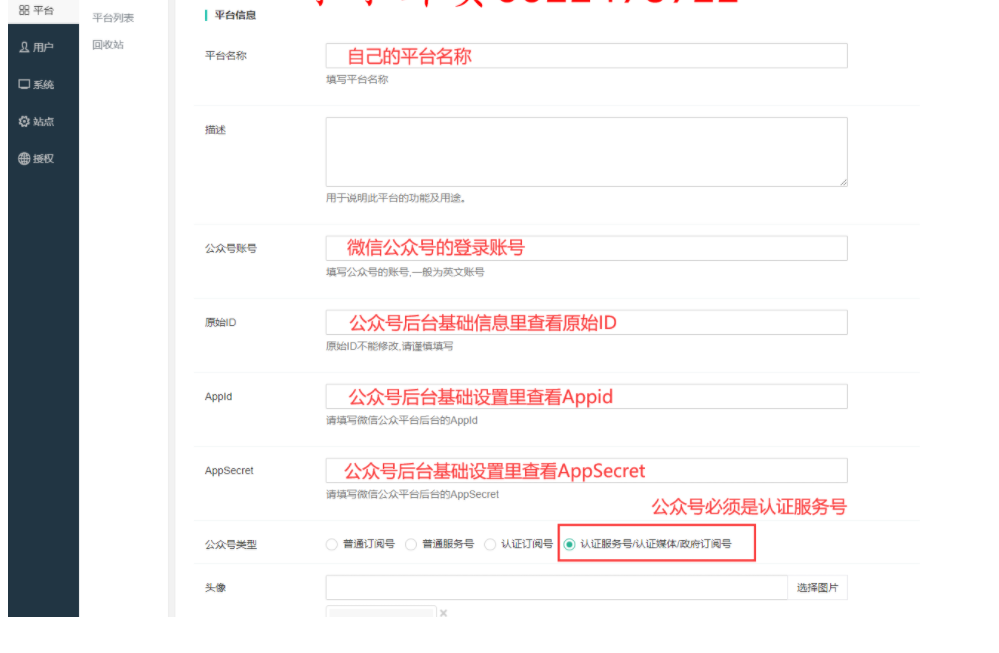999x653 pixels.
Task: Click the 头像 image path field
Action: coord(556,587)
